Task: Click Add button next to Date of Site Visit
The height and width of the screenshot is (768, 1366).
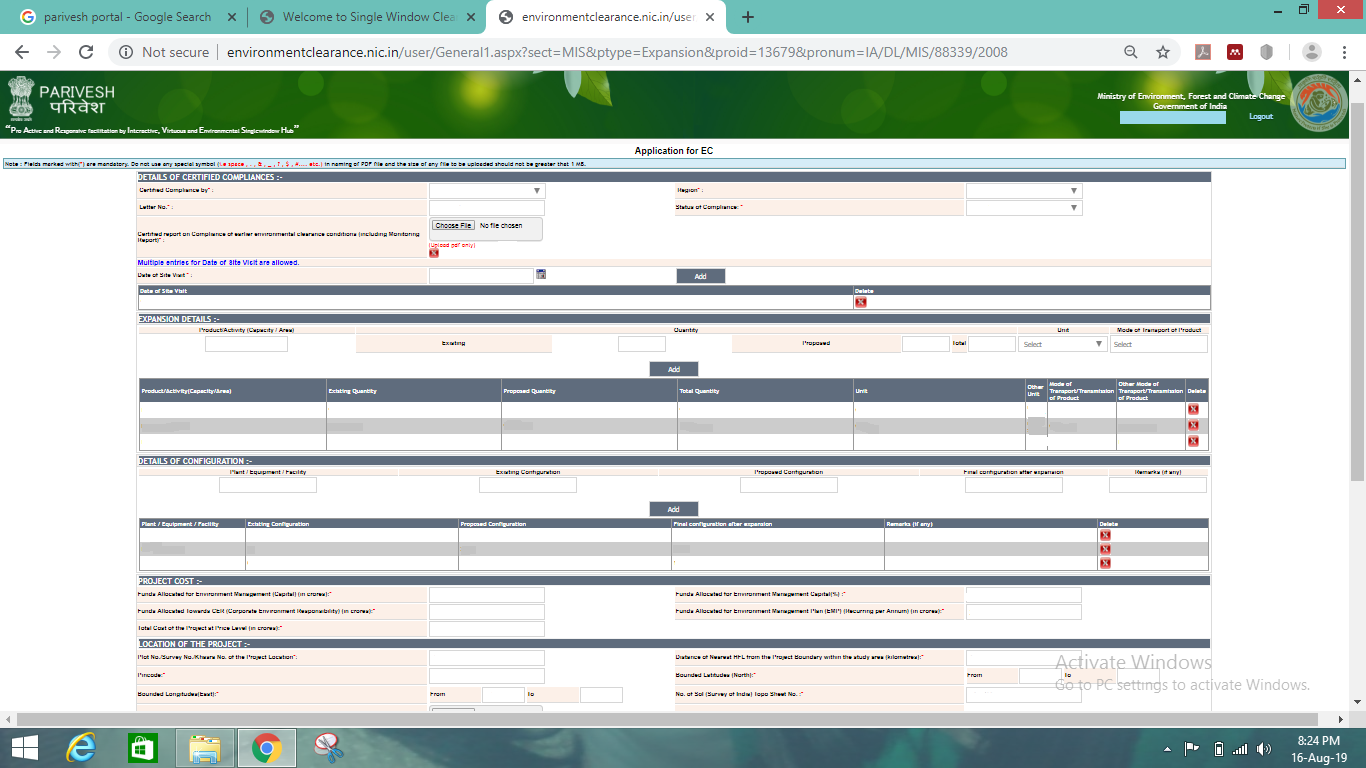Action: click(x=700, y=276)
